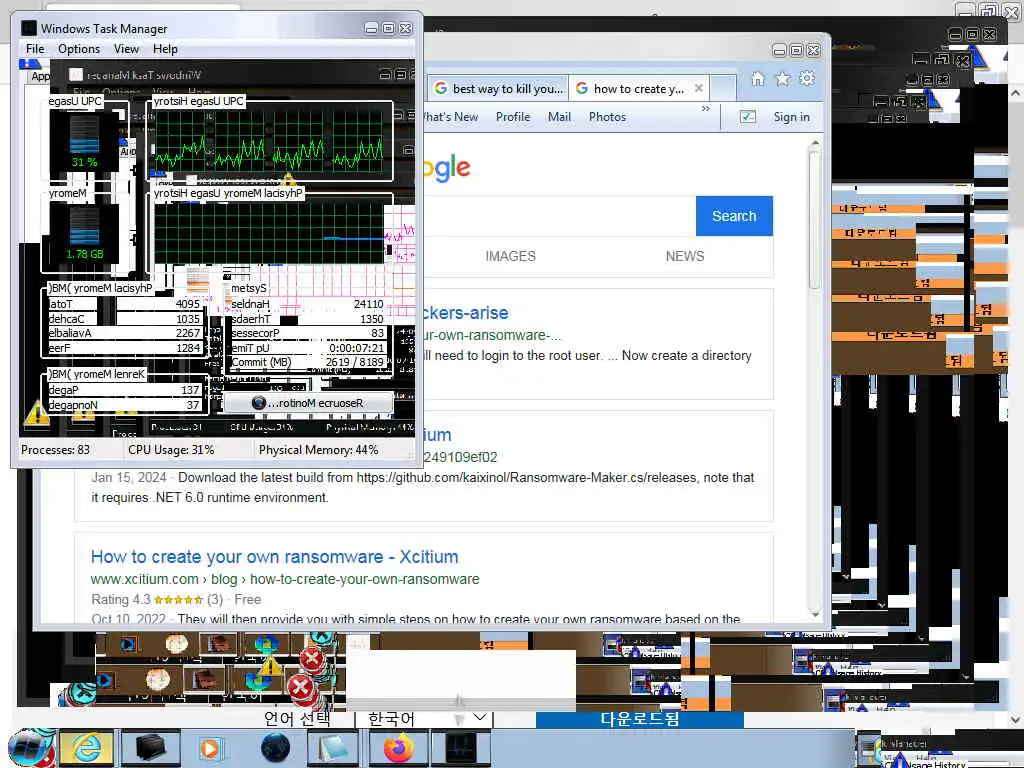The width and height of the screenshot is (1024, 768).
Task: Click the Paged kernel memory value 137
Action: coord(190,390)
